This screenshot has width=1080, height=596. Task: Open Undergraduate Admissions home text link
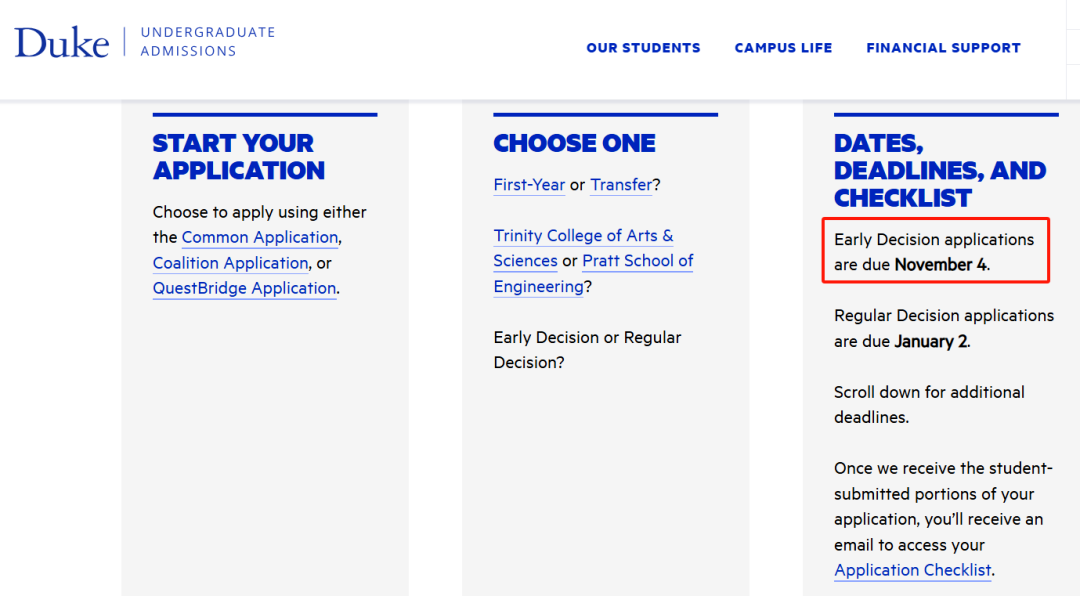tap(207, 41)
